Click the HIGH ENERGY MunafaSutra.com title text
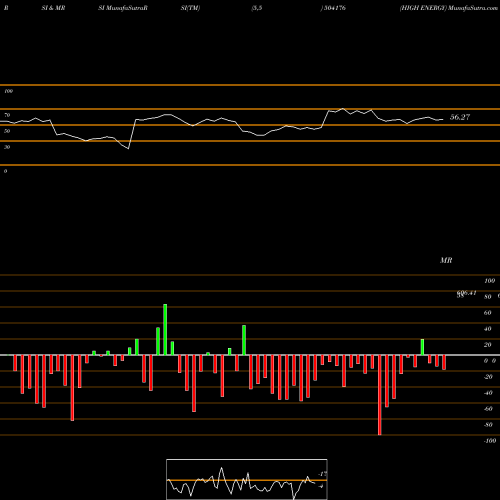The width and height of the screenshot is (500, 500). click(x=449, y=8)
